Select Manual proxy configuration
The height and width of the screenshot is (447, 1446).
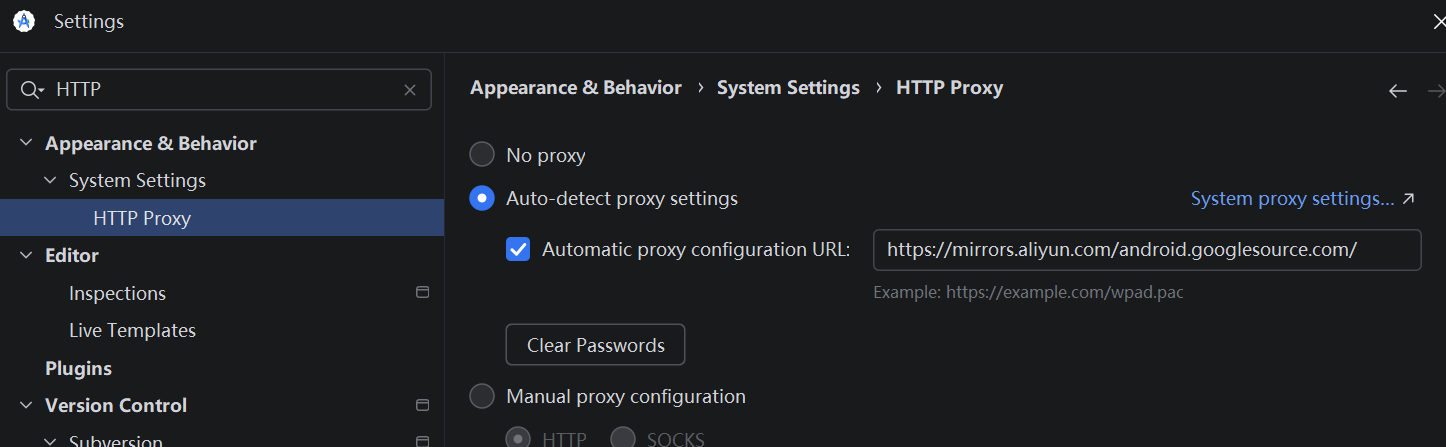(x=482, y=396)
